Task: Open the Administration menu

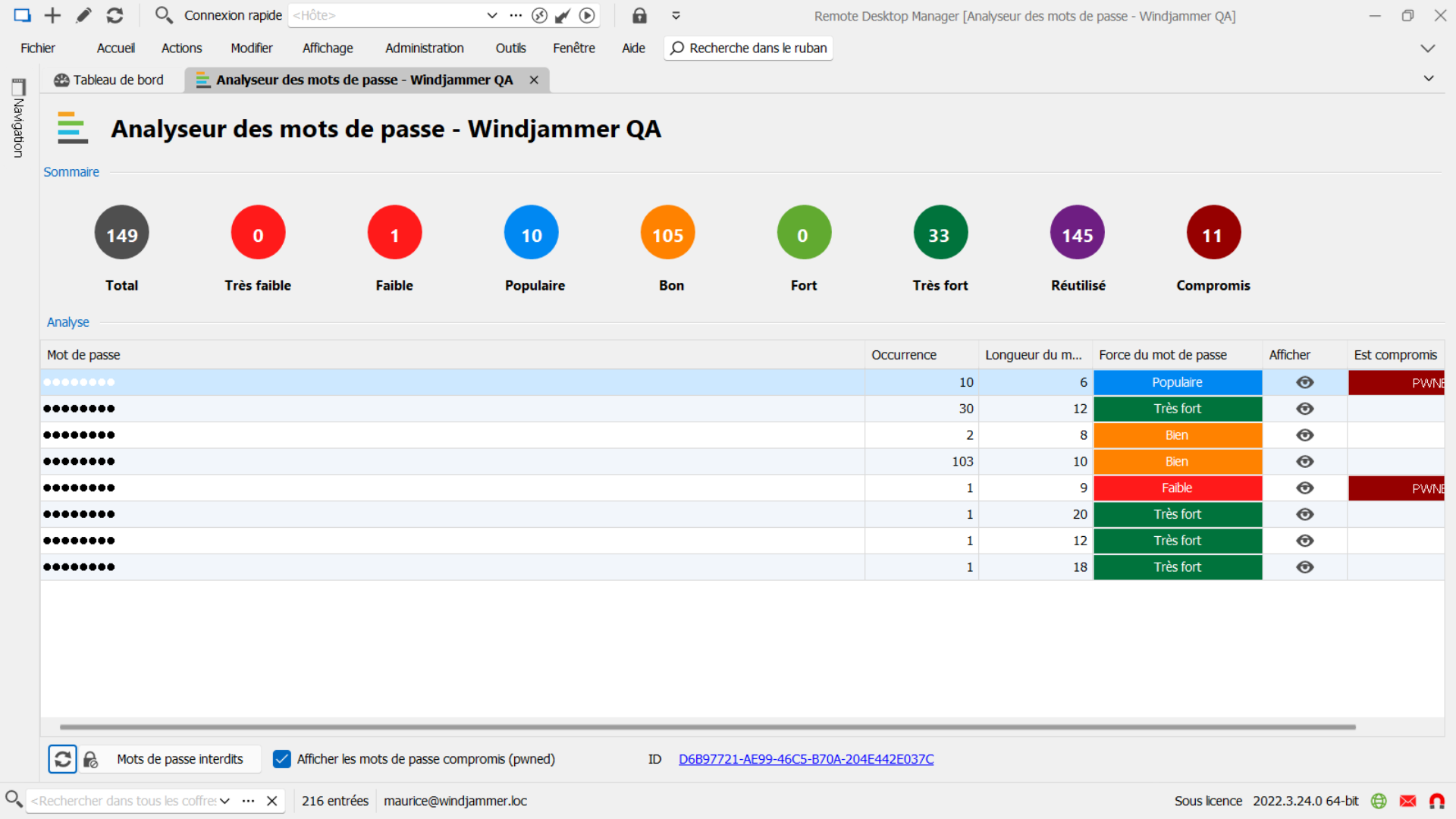Action: click(x=424, y=48)
